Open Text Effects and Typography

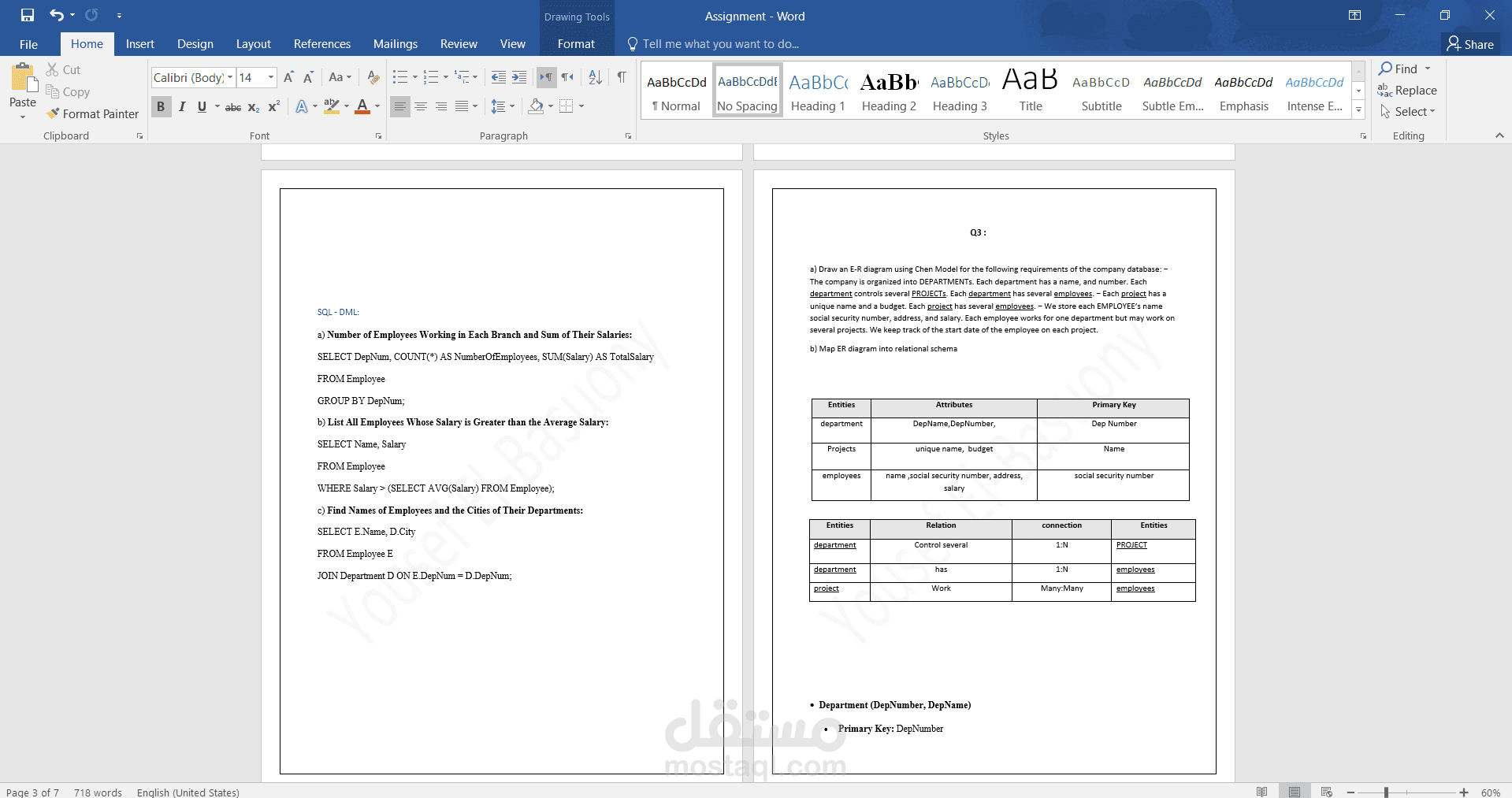302,106
